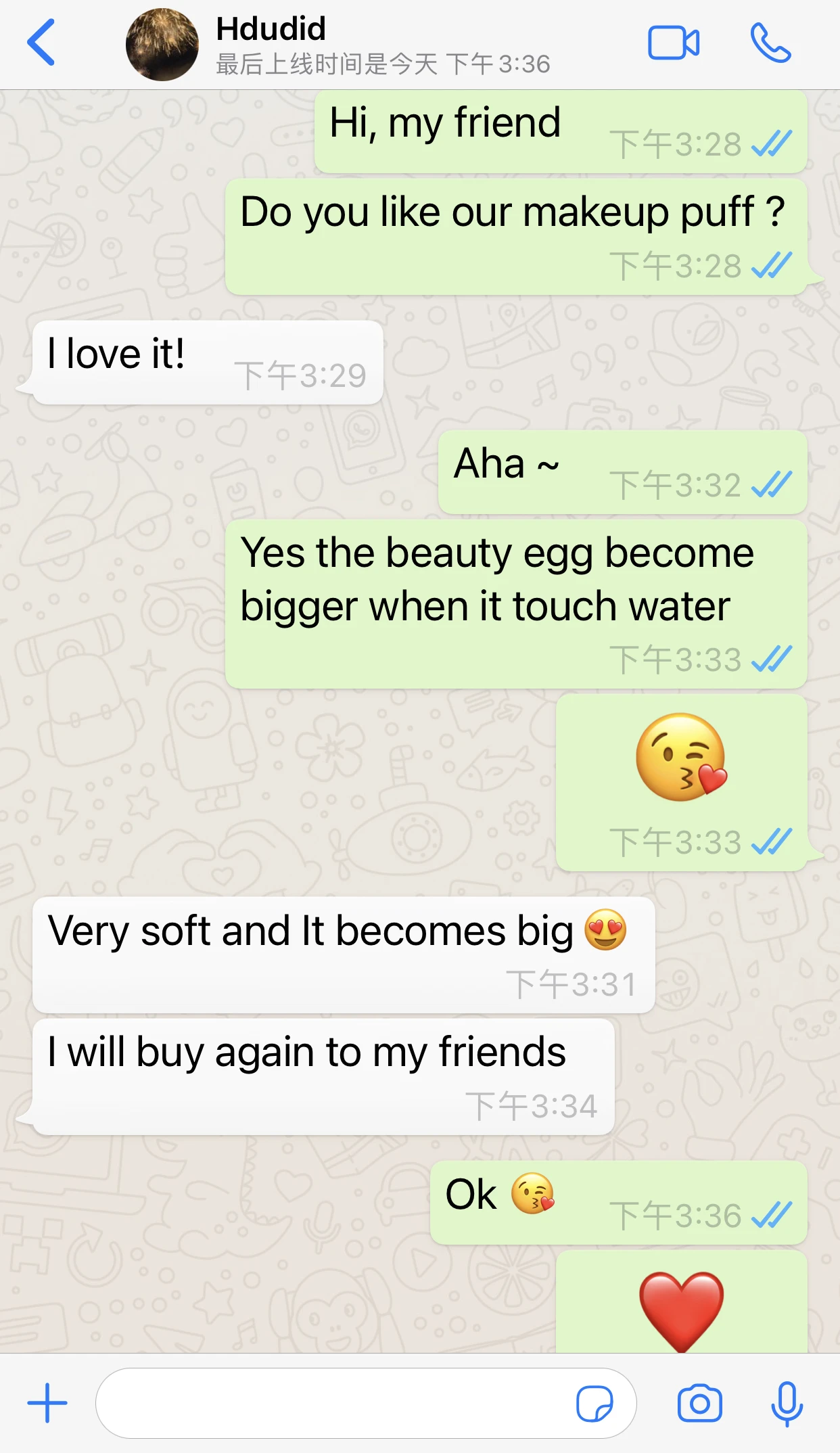Select the "Very soft and It becomes big" message
The height and width of the screenshot is (1453, 840).
pyautogui.click(x=344, y=955)
